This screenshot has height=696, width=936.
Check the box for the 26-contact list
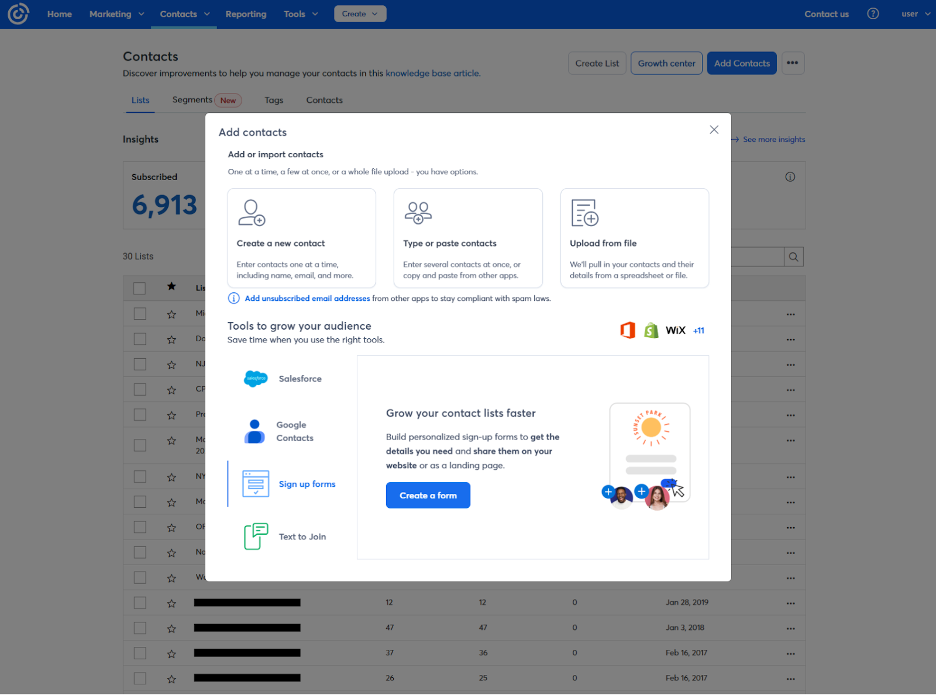pyautogui.click(x=140, y=678)
